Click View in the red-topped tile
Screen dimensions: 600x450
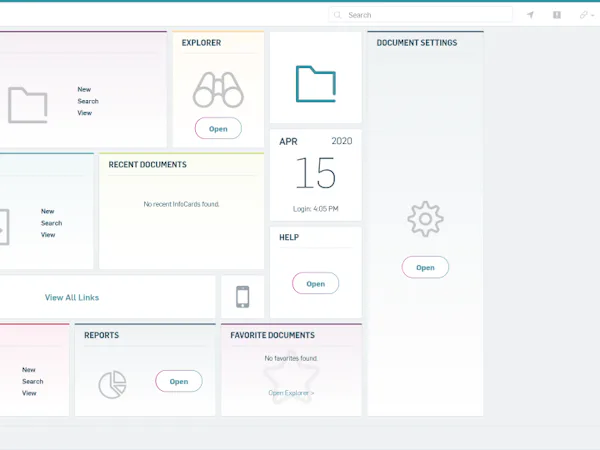pyautogui.click(x=29, y=393)
